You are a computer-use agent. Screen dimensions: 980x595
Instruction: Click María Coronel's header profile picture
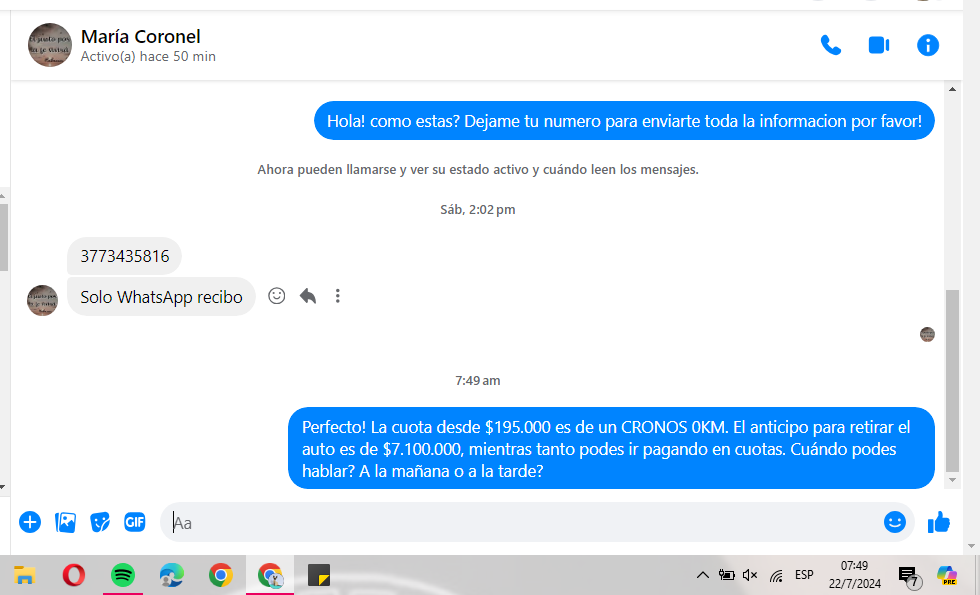(49, 45)
